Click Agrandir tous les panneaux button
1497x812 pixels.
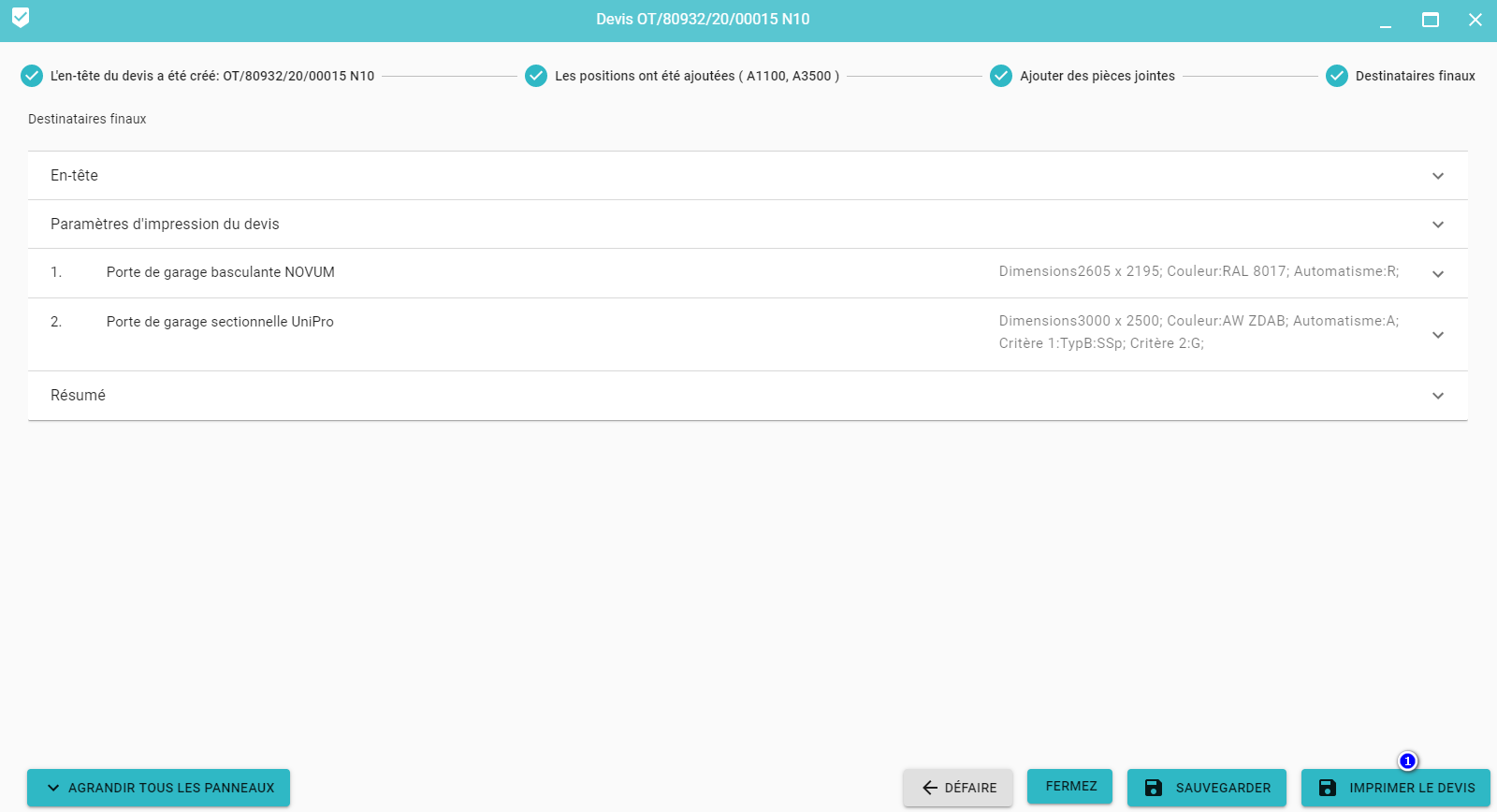tap(159, 788)
